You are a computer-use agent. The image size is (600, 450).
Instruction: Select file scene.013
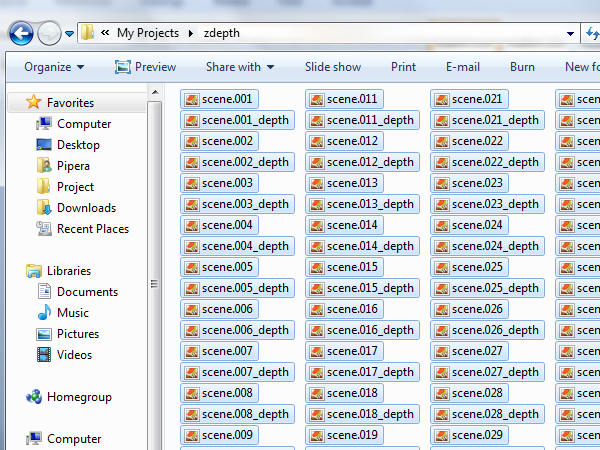click(344, 183)
